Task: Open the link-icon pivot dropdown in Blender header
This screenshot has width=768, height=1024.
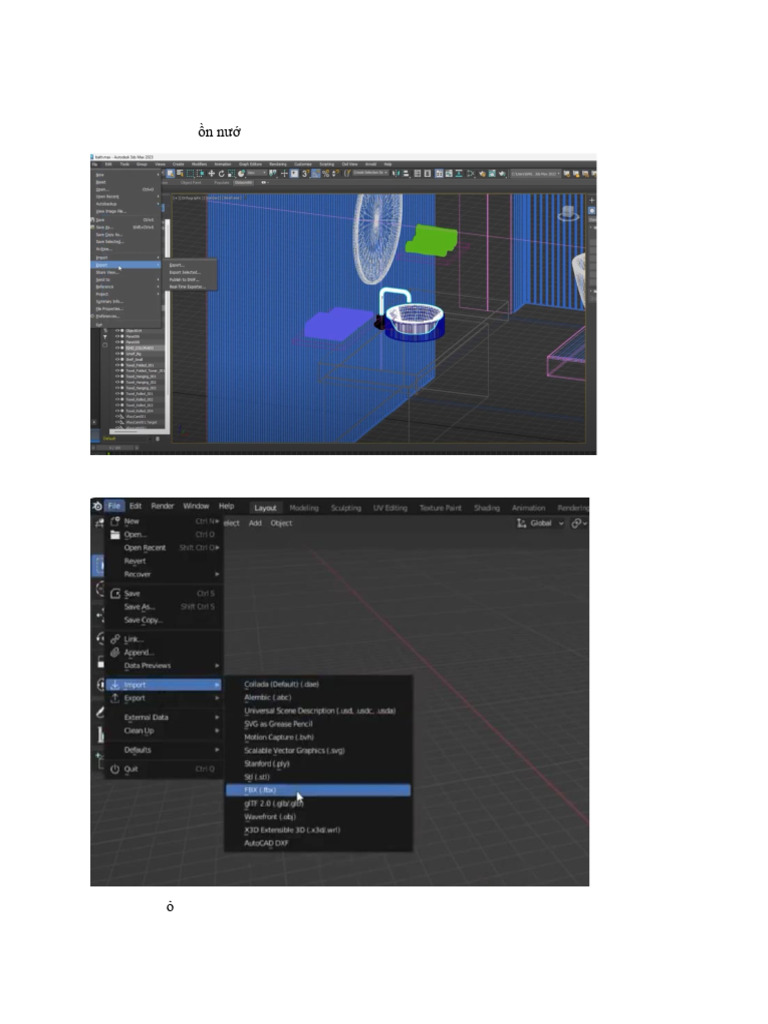Action: 579,523
